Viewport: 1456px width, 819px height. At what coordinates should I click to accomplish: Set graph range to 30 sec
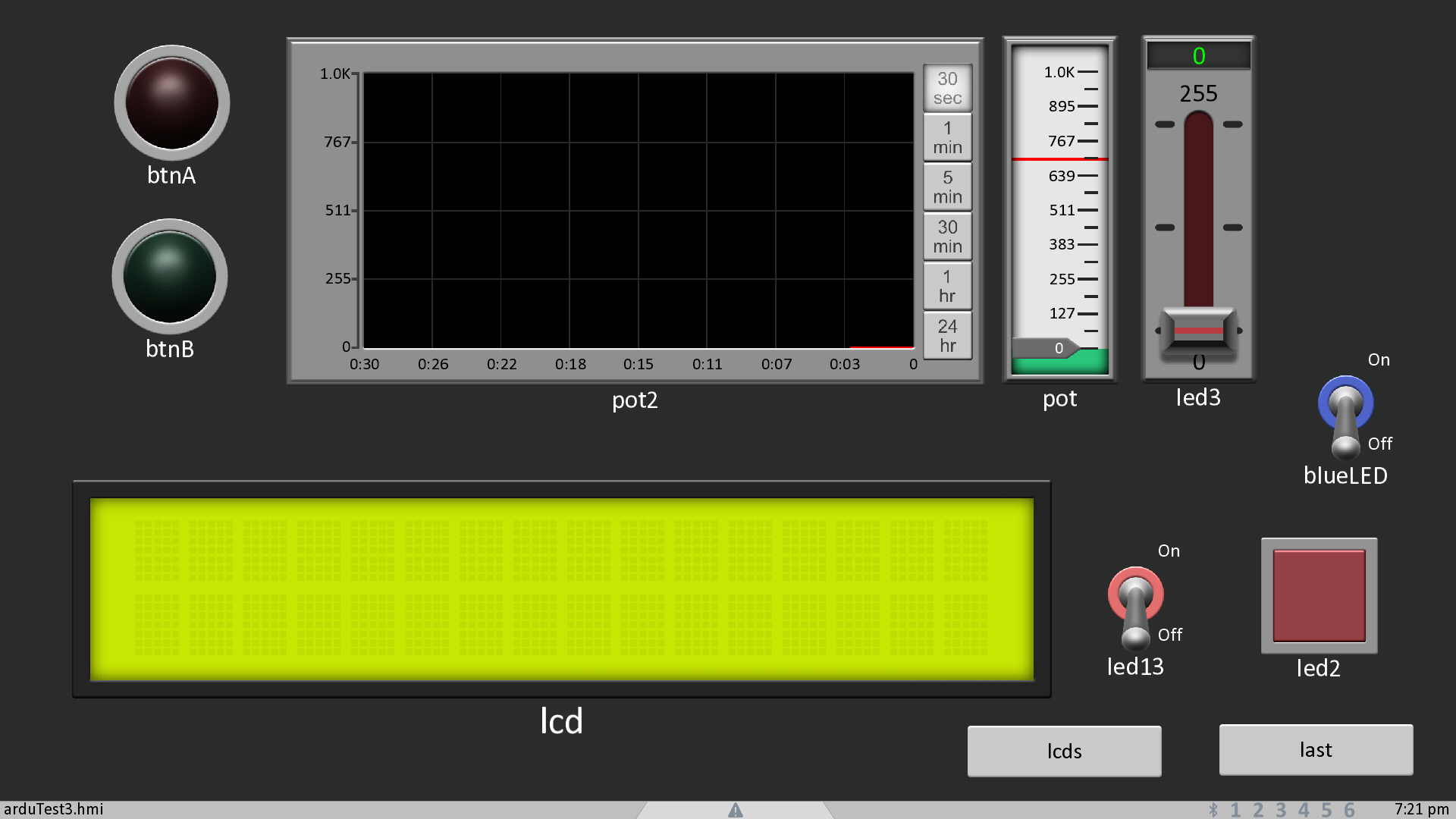tap(947, 88)
